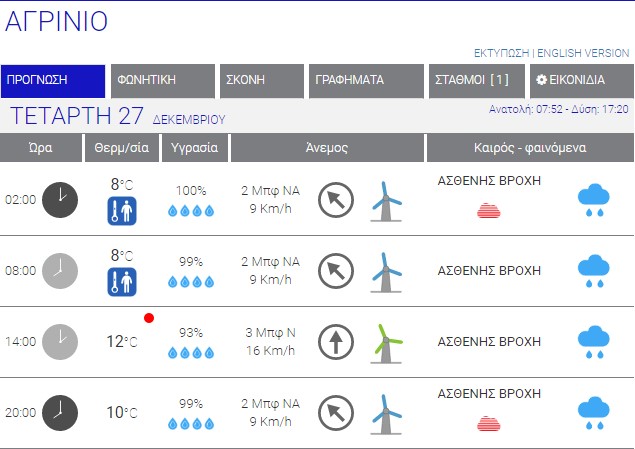Click the north wind arrow at 14:00
Screen dimensions: 635x449
(336, 341)
